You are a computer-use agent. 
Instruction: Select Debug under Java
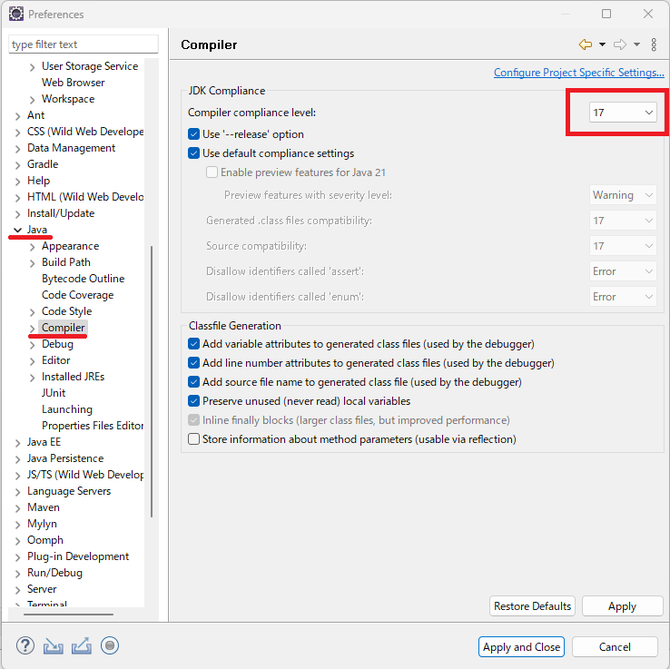tap(58, 344)
